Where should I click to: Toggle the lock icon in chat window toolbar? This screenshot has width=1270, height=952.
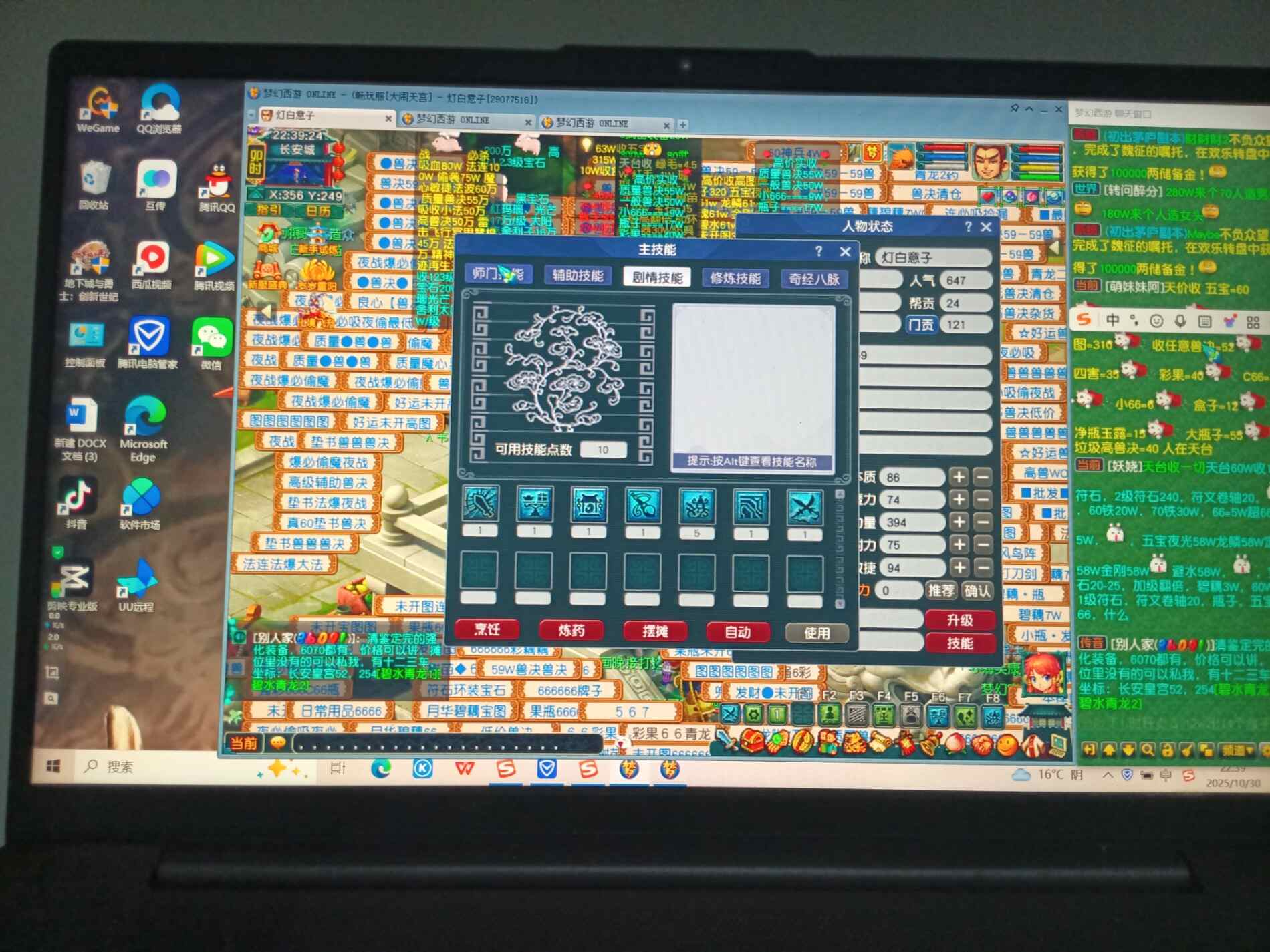(x=1167, y=750)
